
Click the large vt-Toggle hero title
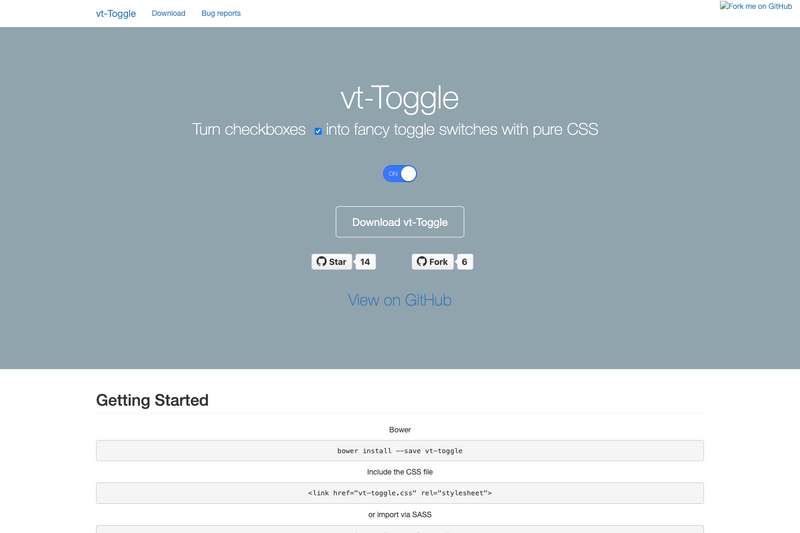400,98
